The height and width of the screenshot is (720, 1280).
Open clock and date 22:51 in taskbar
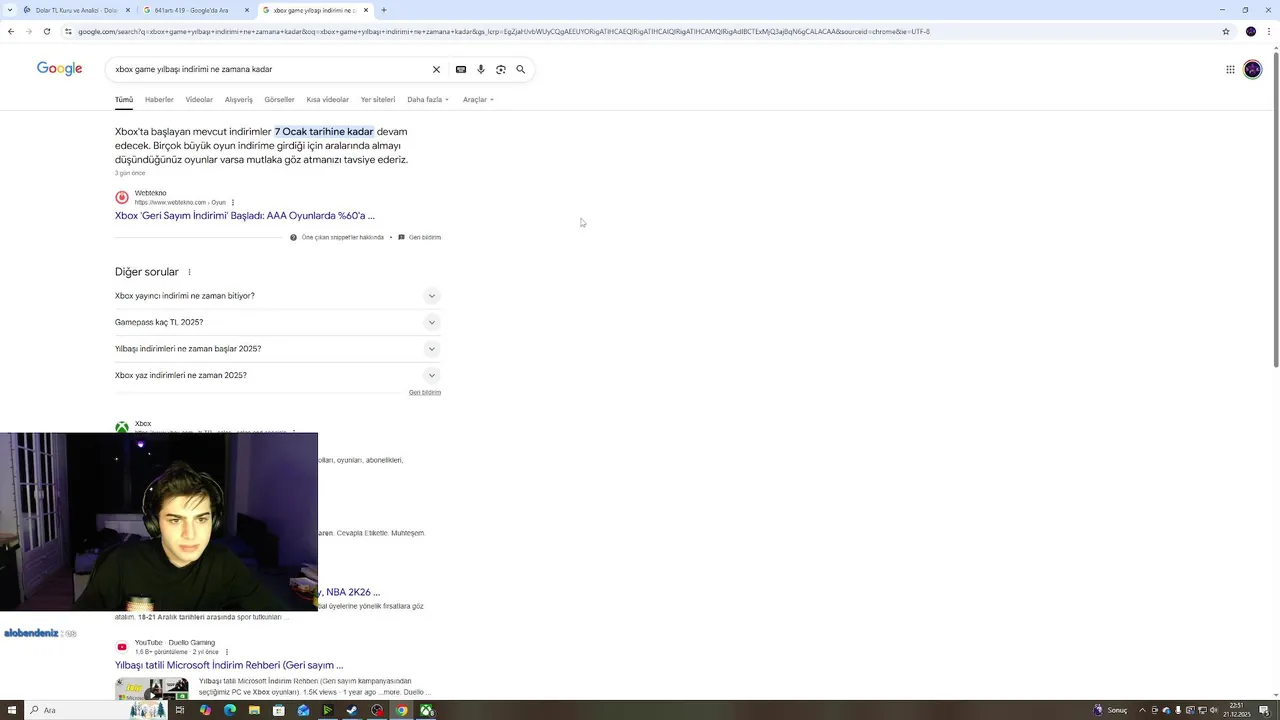(x=1237, y=710)
